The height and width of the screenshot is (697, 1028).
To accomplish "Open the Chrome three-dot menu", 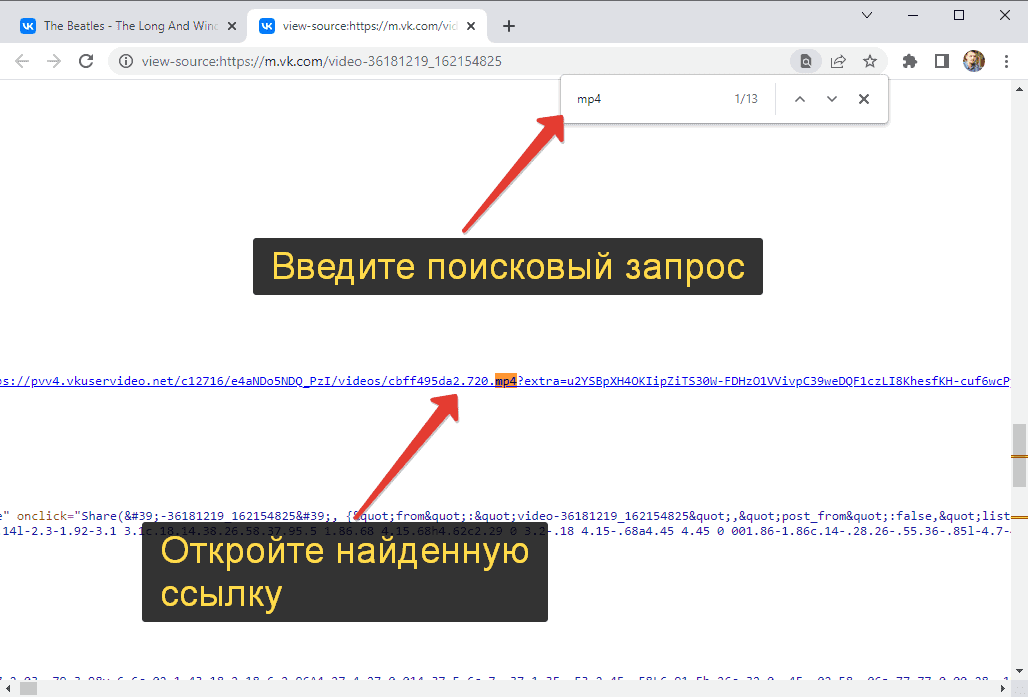I will click(x=1005, y=61).
